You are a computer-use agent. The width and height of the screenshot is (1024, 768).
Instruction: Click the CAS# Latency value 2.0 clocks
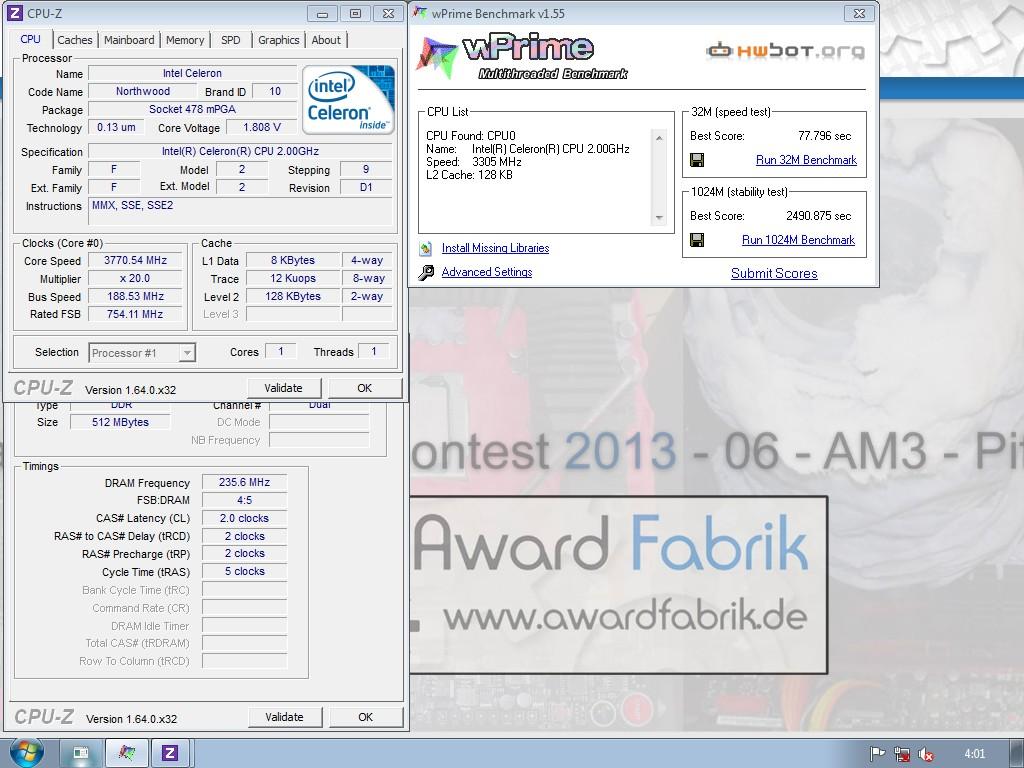(x=244, y=518)
